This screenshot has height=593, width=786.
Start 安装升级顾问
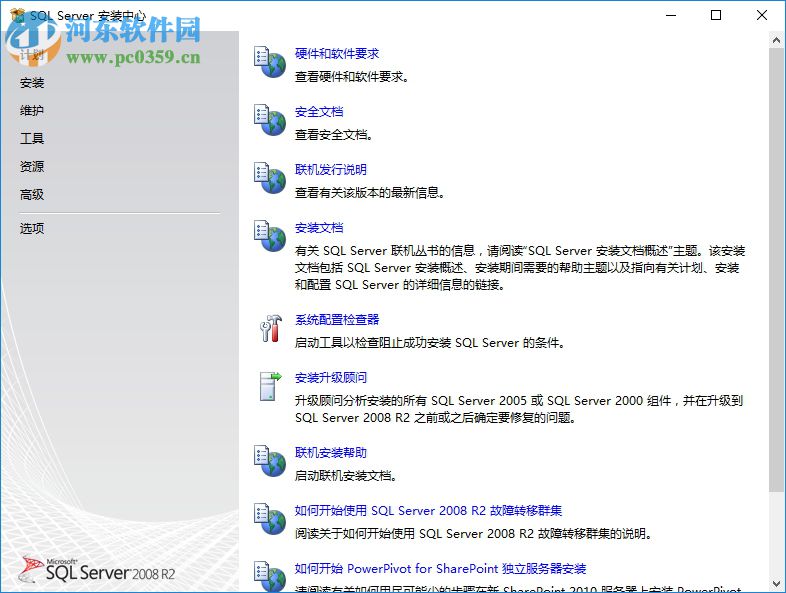[331, 377]
